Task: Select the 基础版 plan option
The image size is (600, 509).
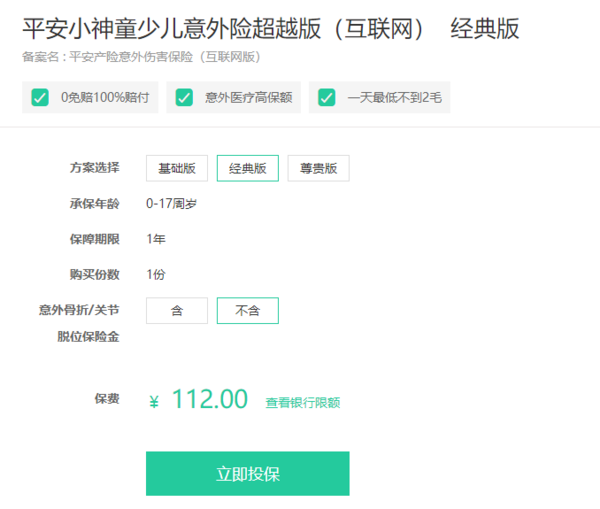Action: point(177,168)
